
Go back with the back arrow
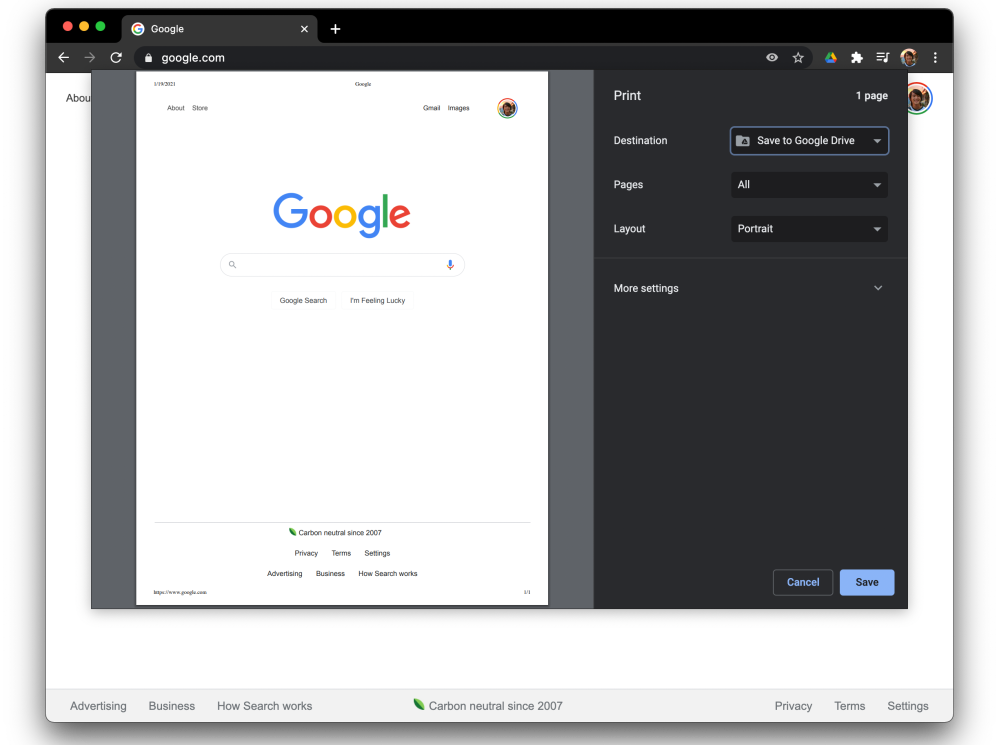click(64, 58)
